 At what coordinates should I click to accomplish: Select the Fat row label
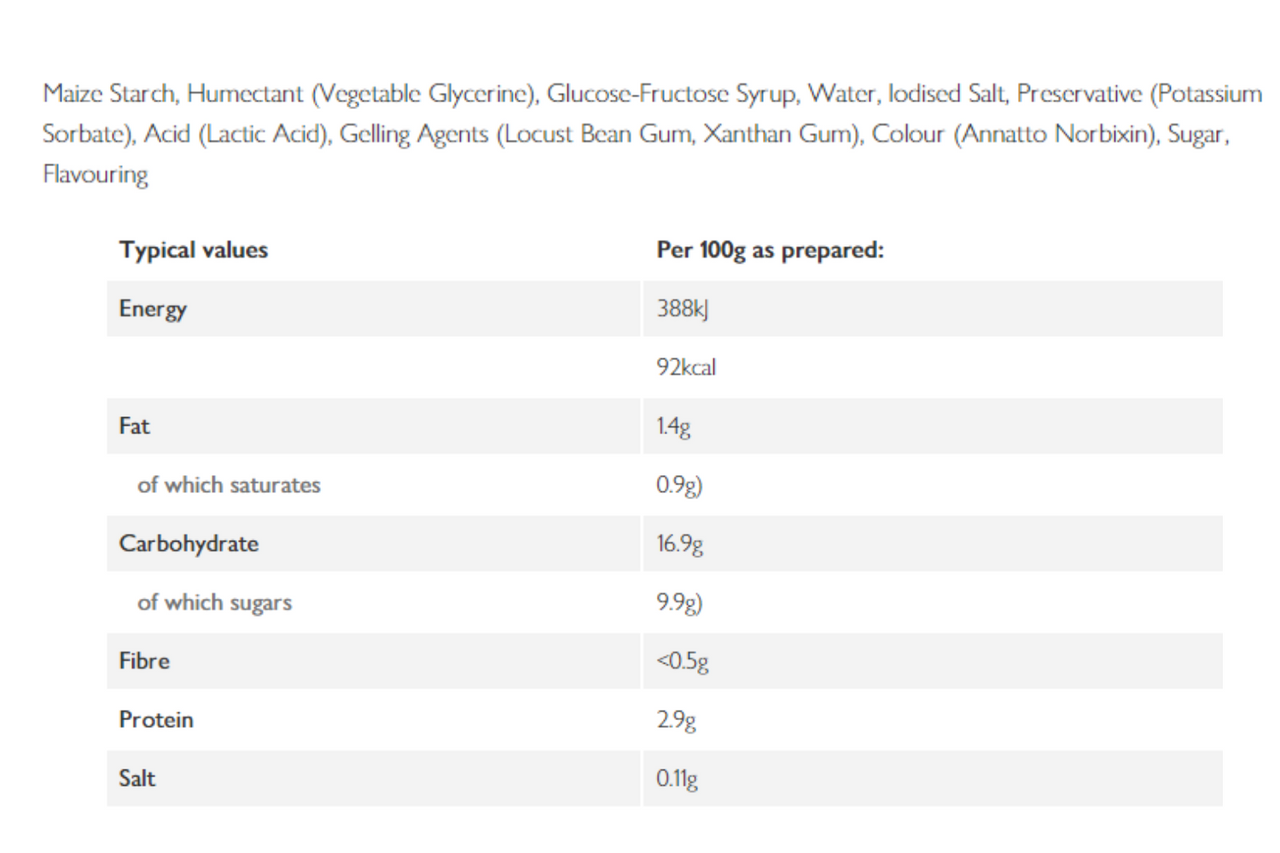[x=134, y=426]
